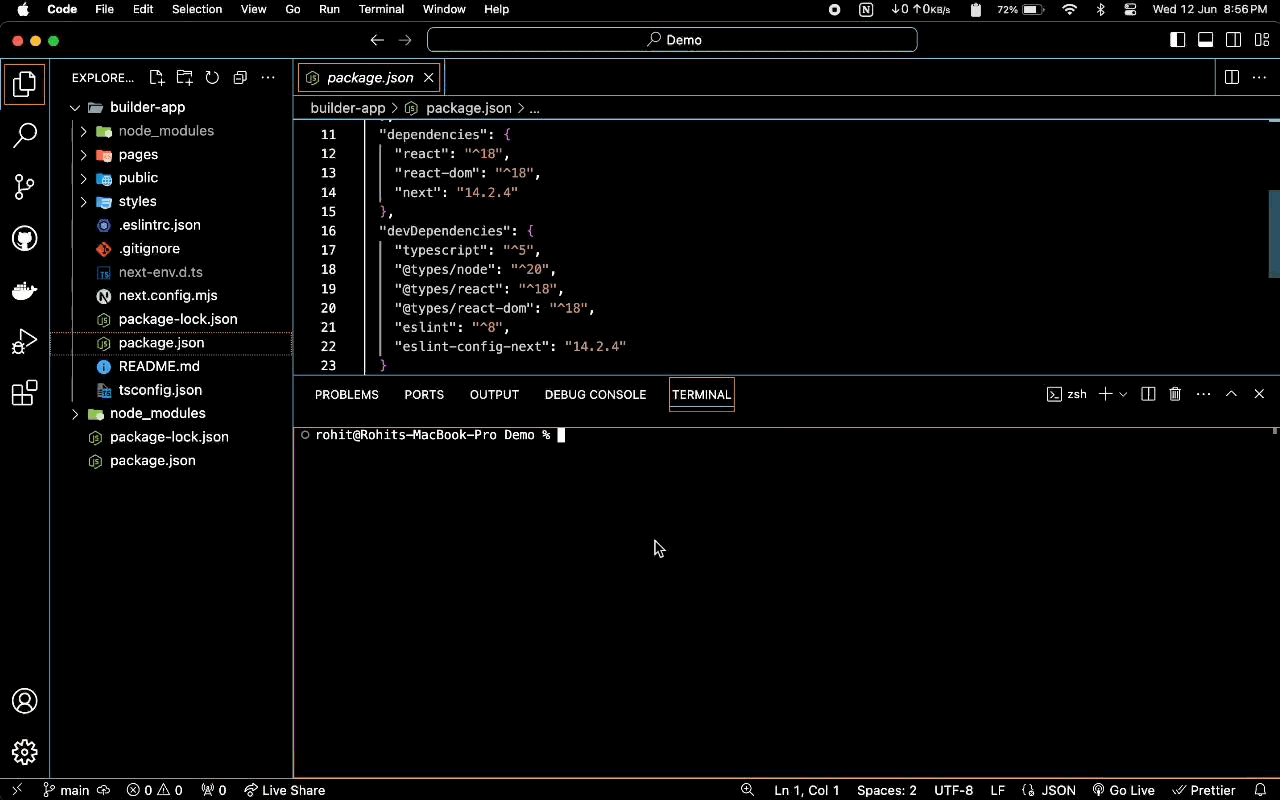Open the Manage gear icon
The width and height of the screenshot is (1280, 800).
point(25,752)
